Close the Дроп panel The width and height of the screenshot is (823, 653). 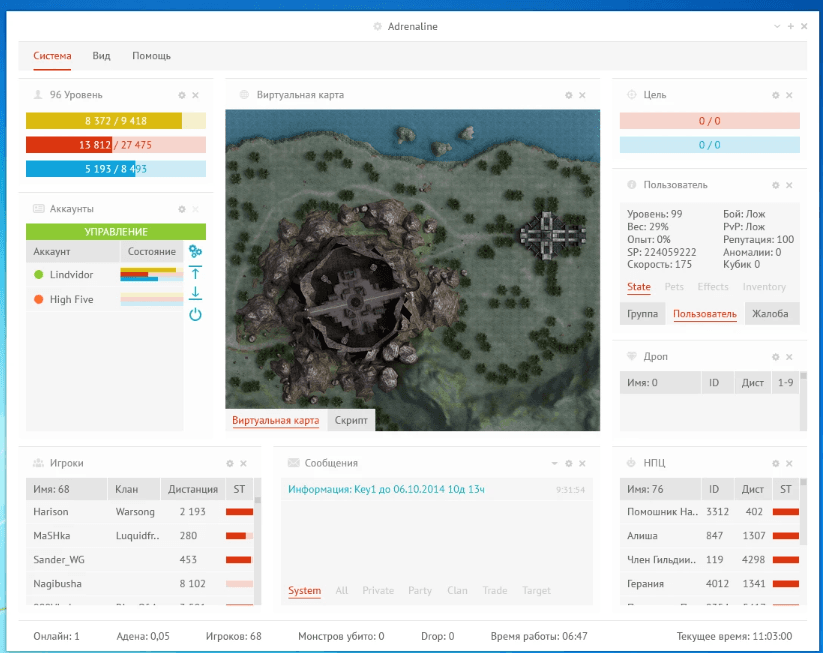click(789, 357)
